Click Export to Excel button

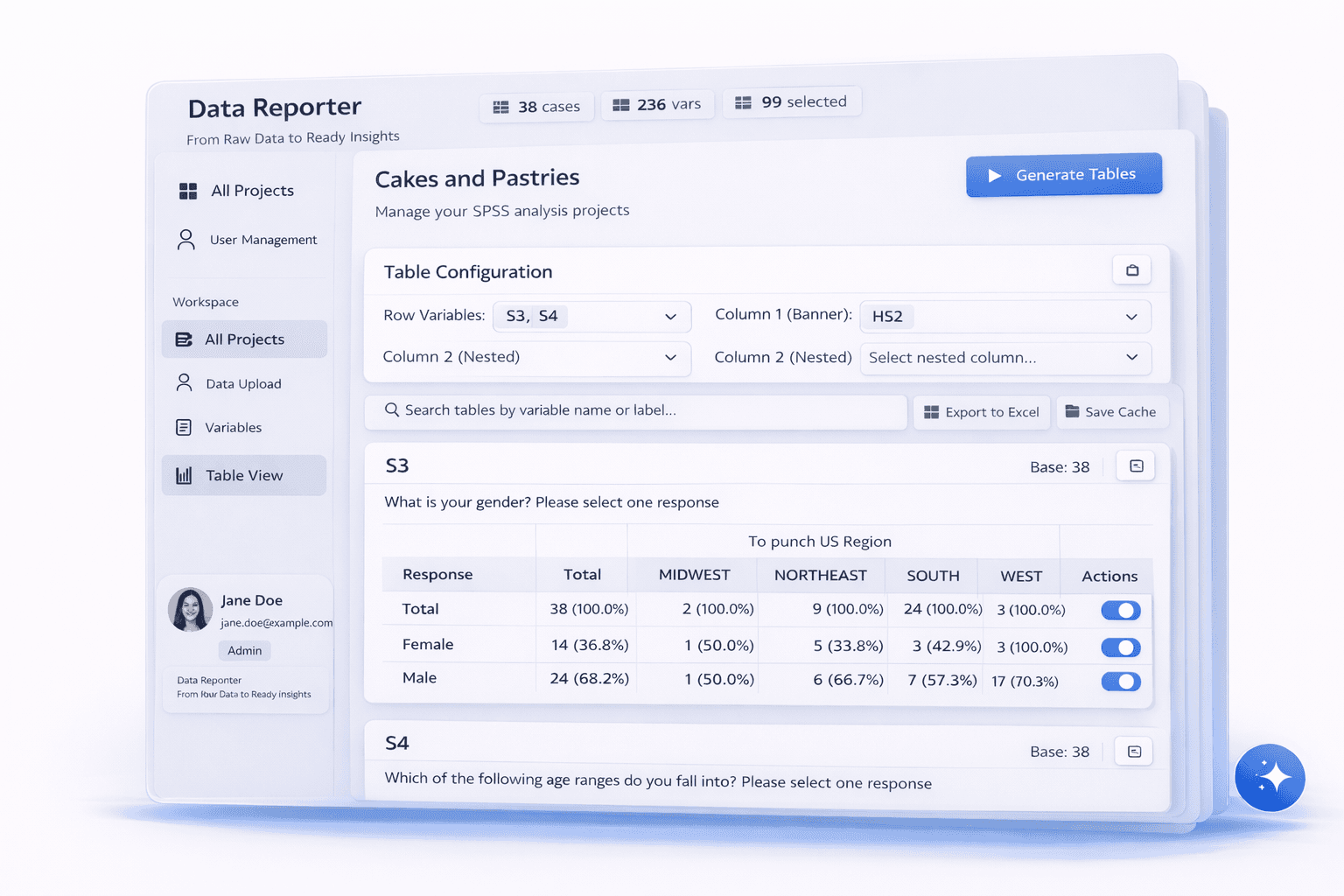tap(982, 412)
